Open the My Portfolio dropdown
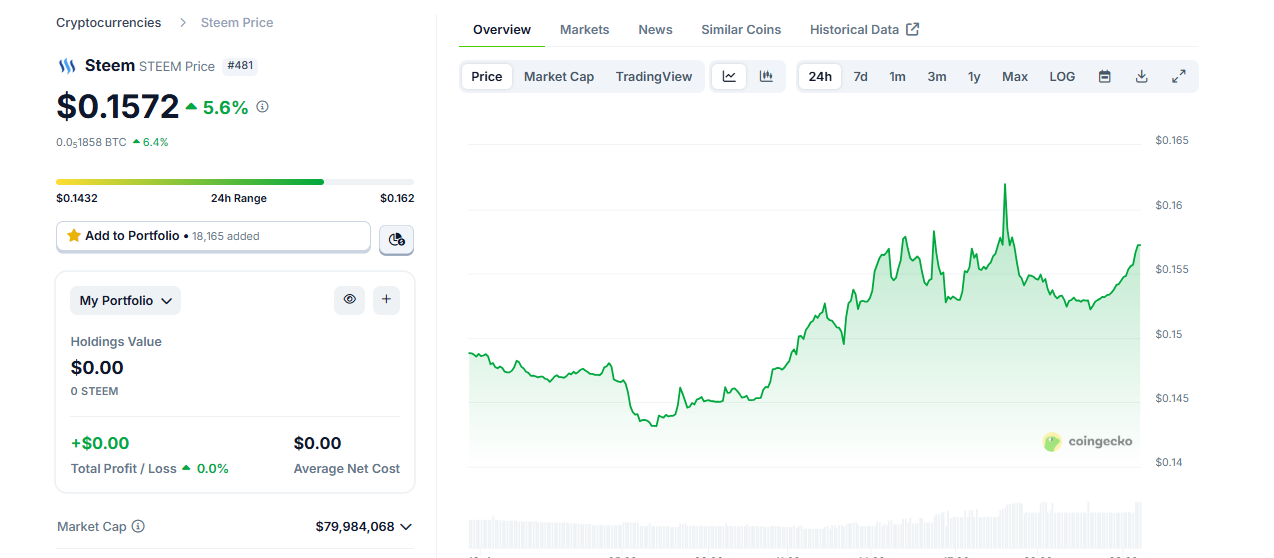This screenshot has height=558, width=1274. coord(125,300)
